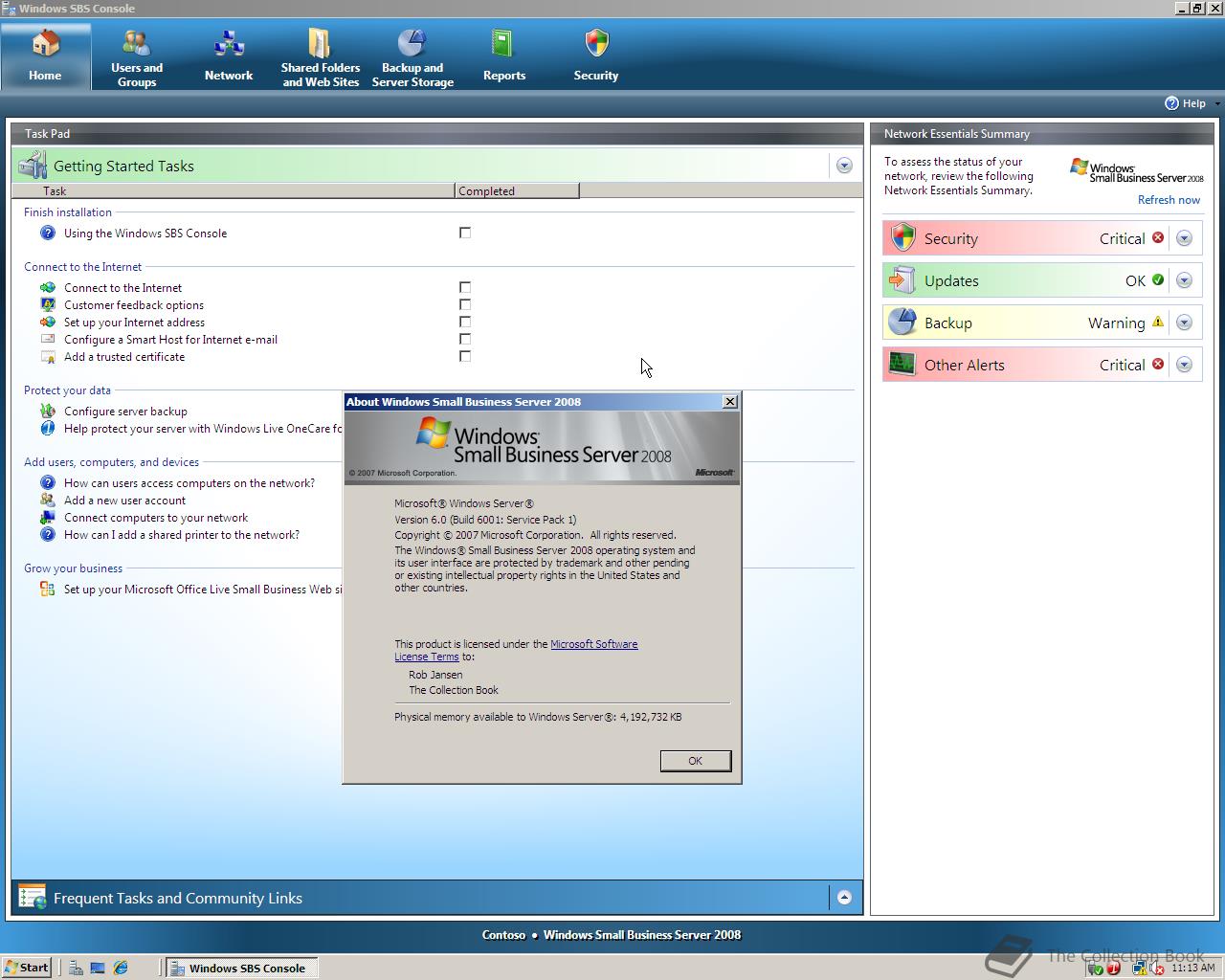Expand the Security status details
Image resolution: width=1225 pixels, height=980 pixels.
click(x=1184, y=238)
